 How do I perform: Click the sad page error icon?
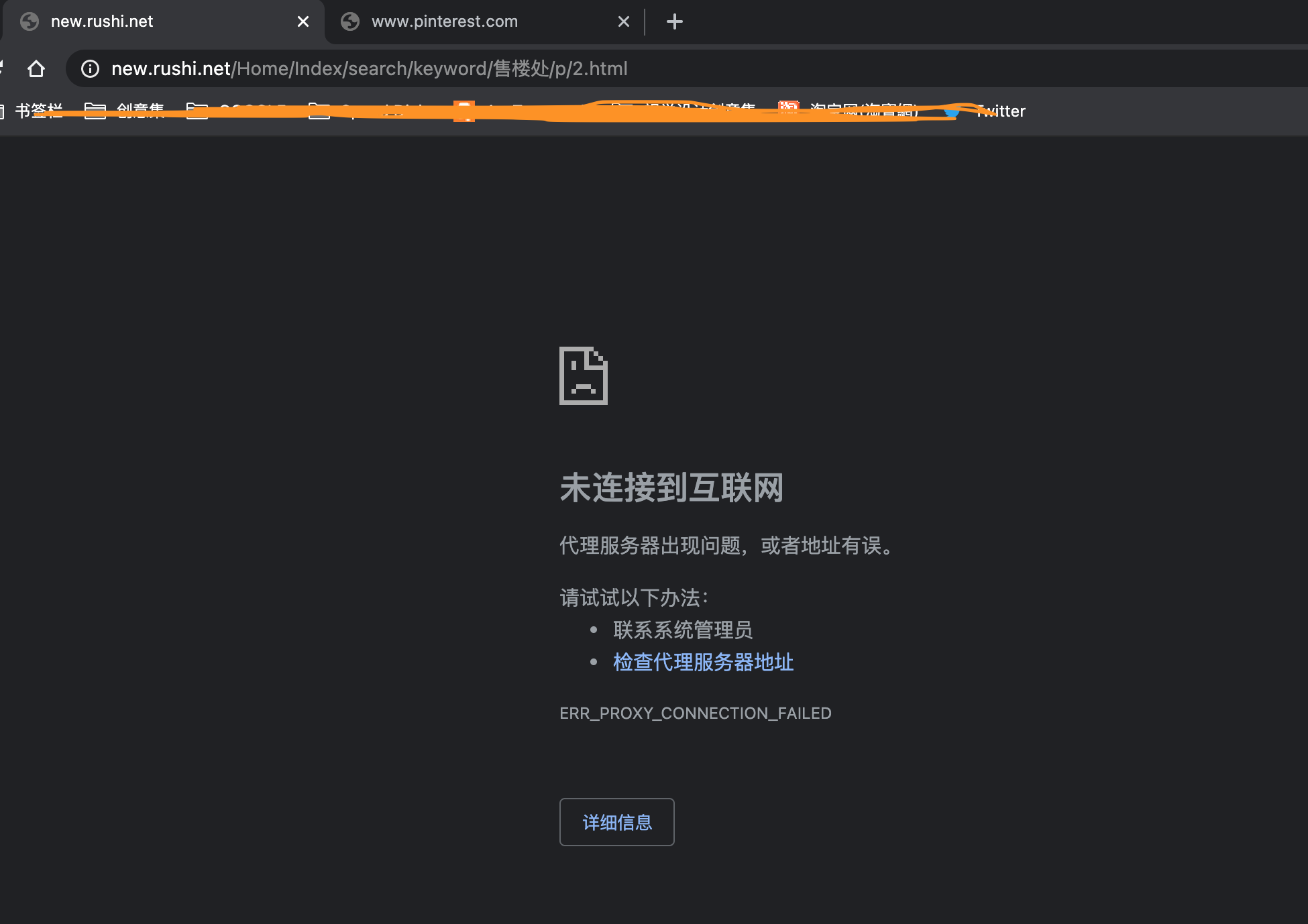583,376
